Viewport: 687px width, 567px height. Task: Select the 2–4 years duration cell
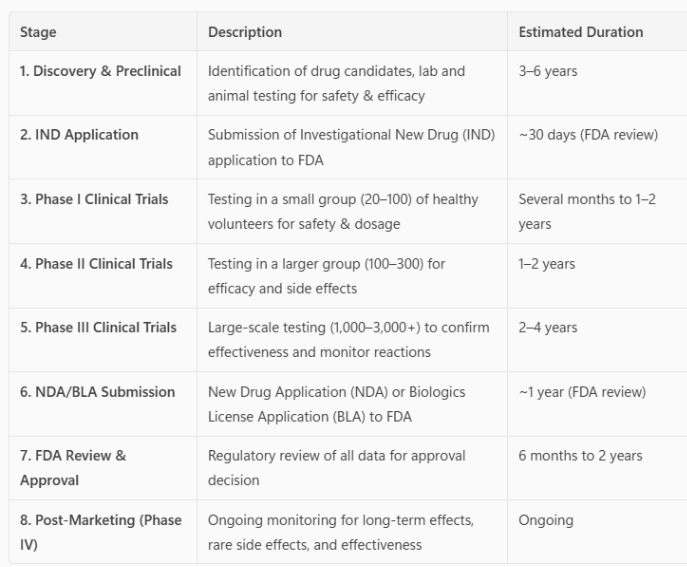[548, 327]
